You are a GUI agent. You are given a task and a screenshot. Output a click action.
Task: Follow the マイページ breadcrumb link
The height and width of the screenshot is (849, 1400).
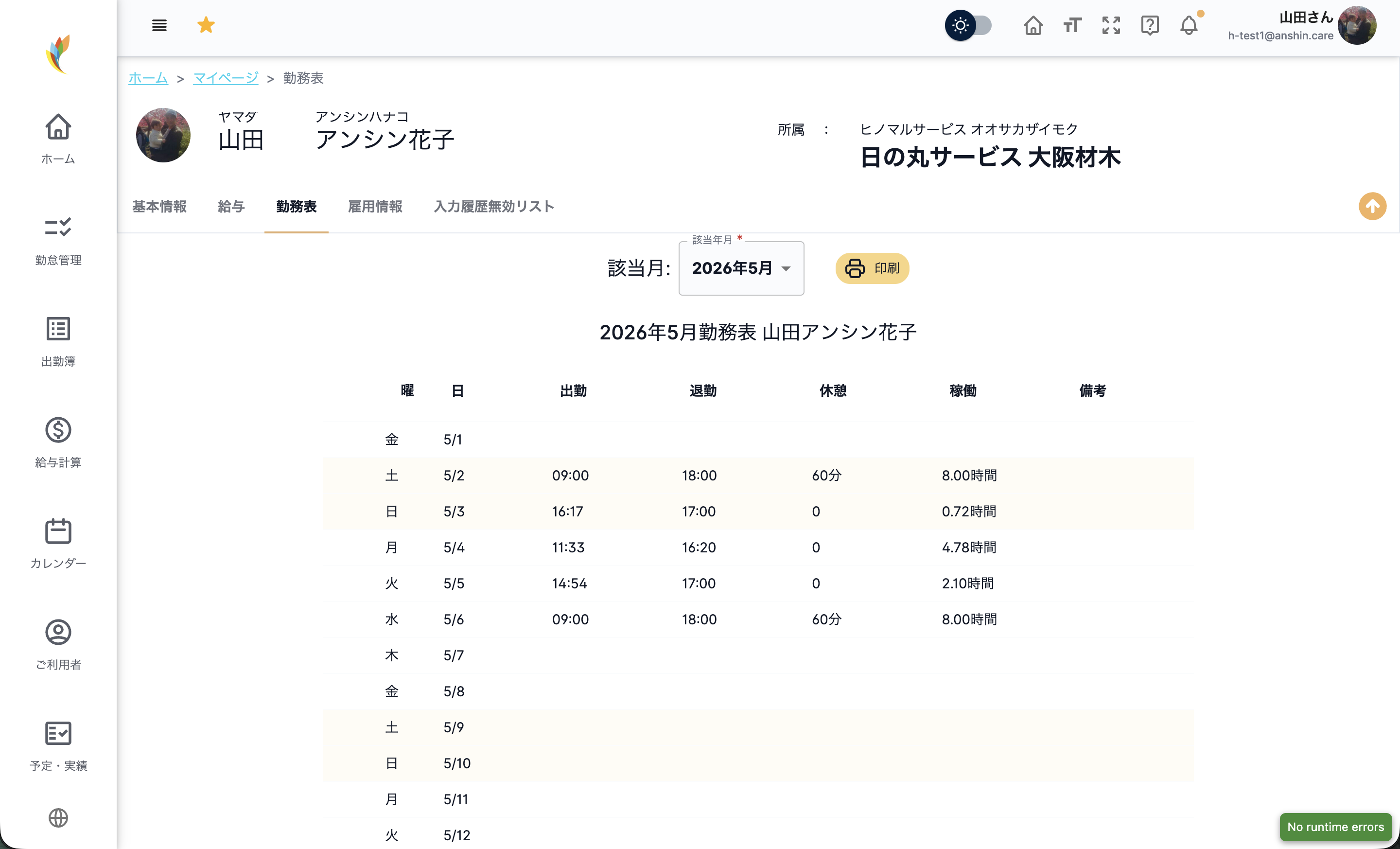[226, 78]
